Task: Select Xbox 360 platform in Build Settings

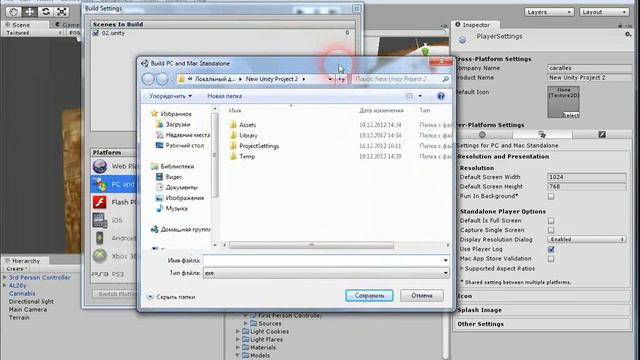Action: pyautogui.click(x=114, y=256)
